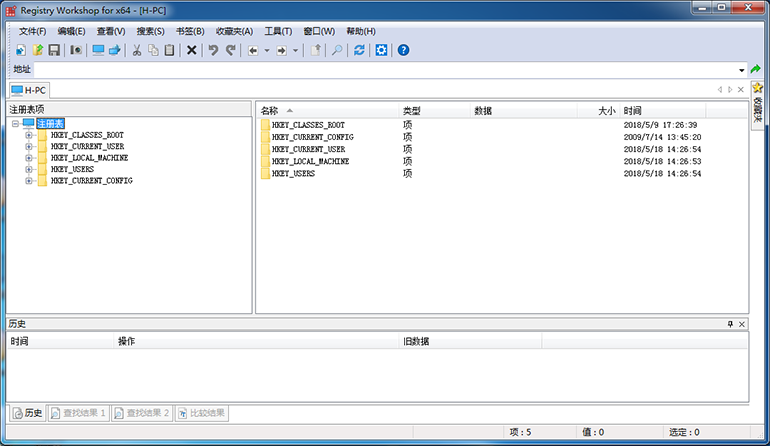Image resolution: width=770 pixels, height=446 pixels.
Task: Click the open registry file icon
Action: point(37,50)
